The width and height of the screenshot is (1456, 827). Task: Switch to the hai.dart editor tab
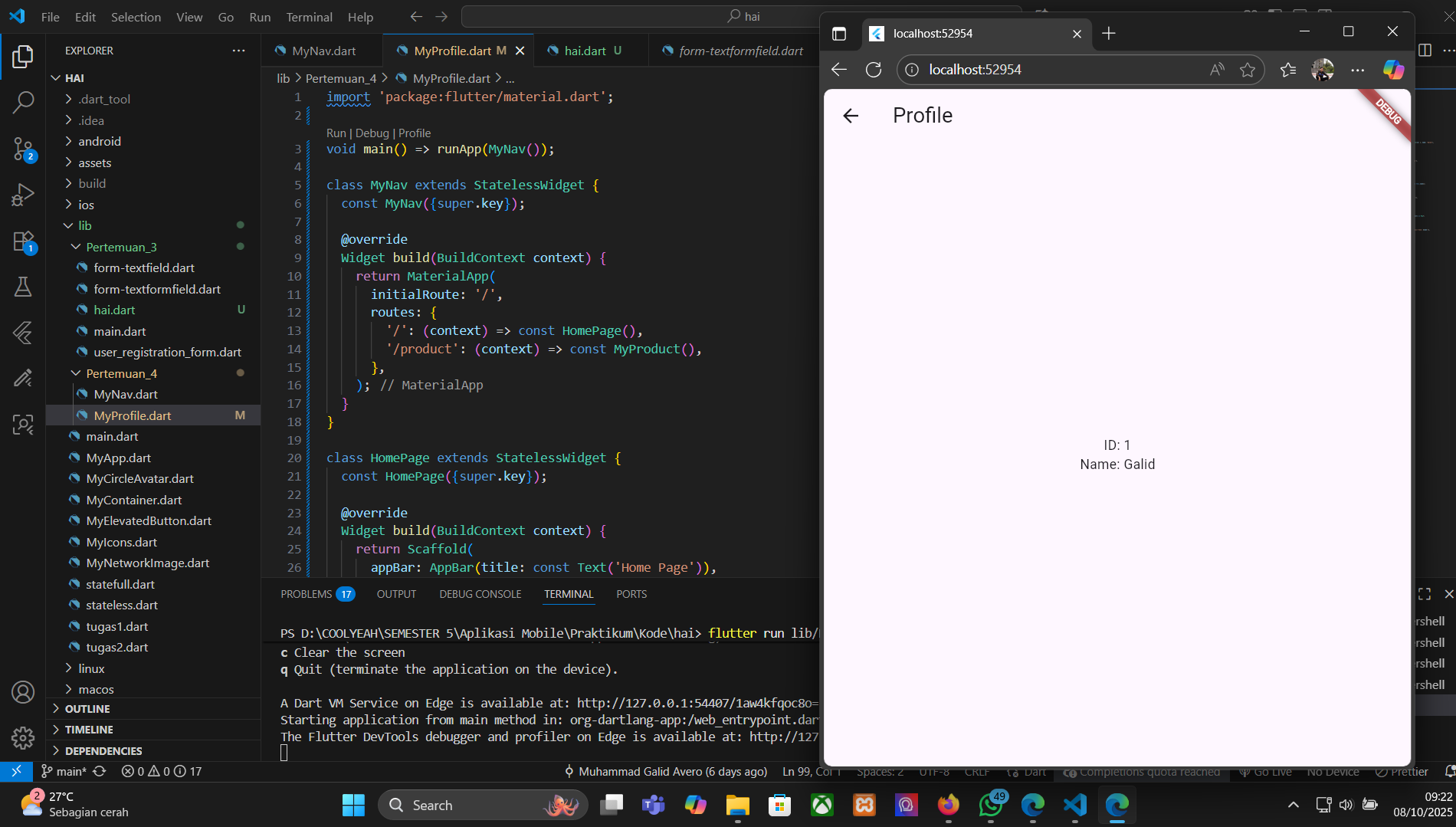585,51
